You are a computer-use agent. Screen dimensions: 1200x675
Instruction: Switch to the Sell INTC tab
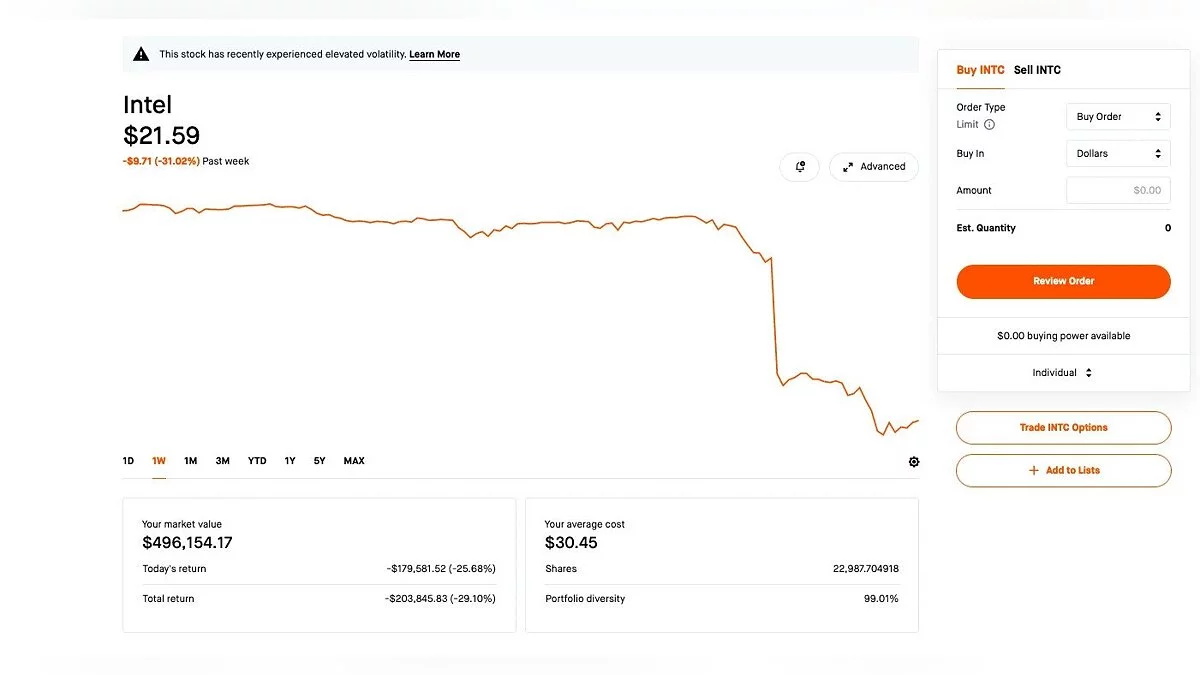pyautogui.click(x=1037, y=70)
